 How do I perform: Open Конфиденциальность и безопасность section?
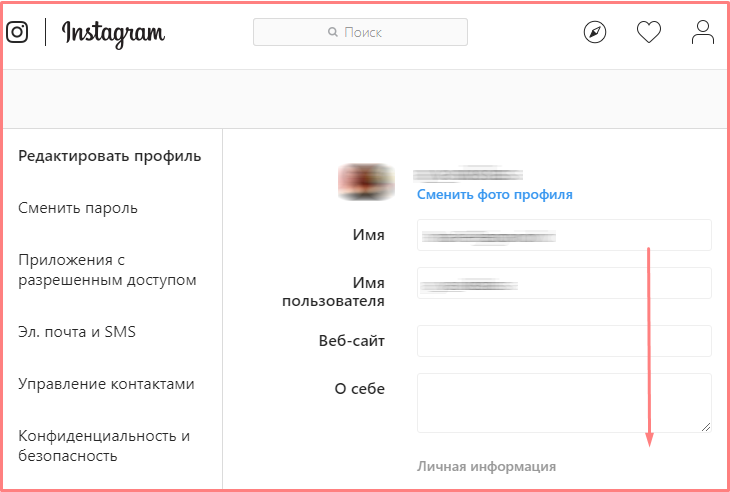point(104,446)
